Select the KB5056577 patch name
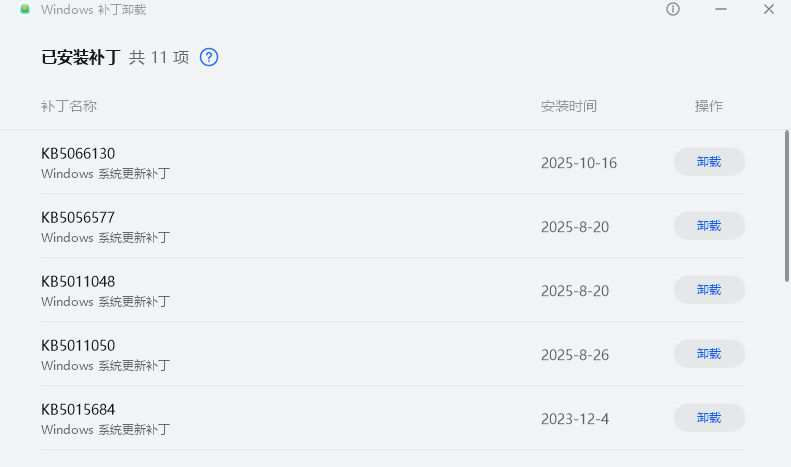The height and width of the screenshot is (467, 791). pyautogui.click(x=78, y=218)
